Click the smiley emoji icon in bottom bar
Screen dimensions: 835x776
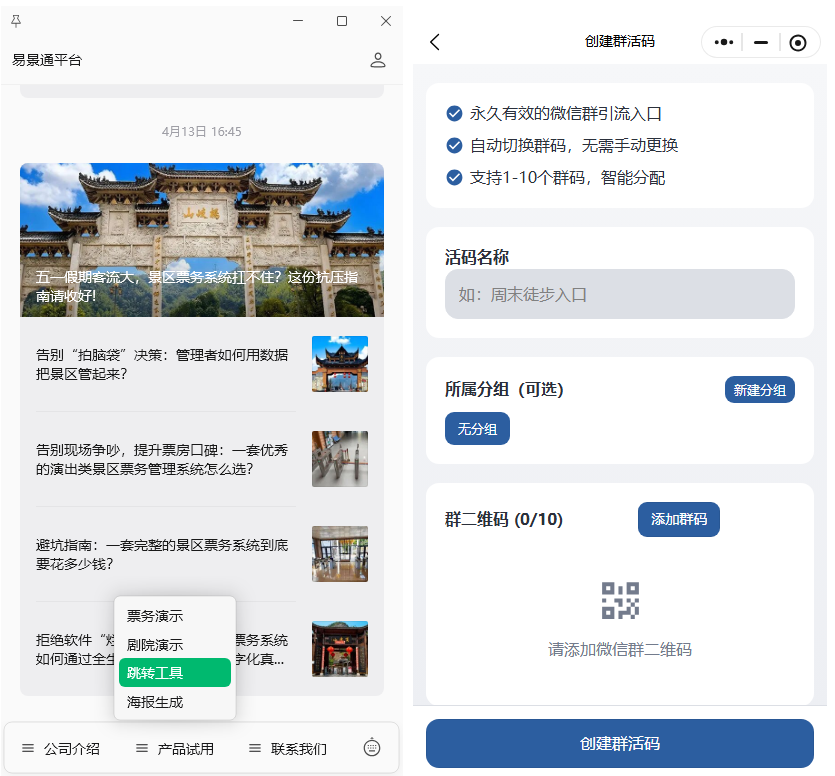(371, 747)
